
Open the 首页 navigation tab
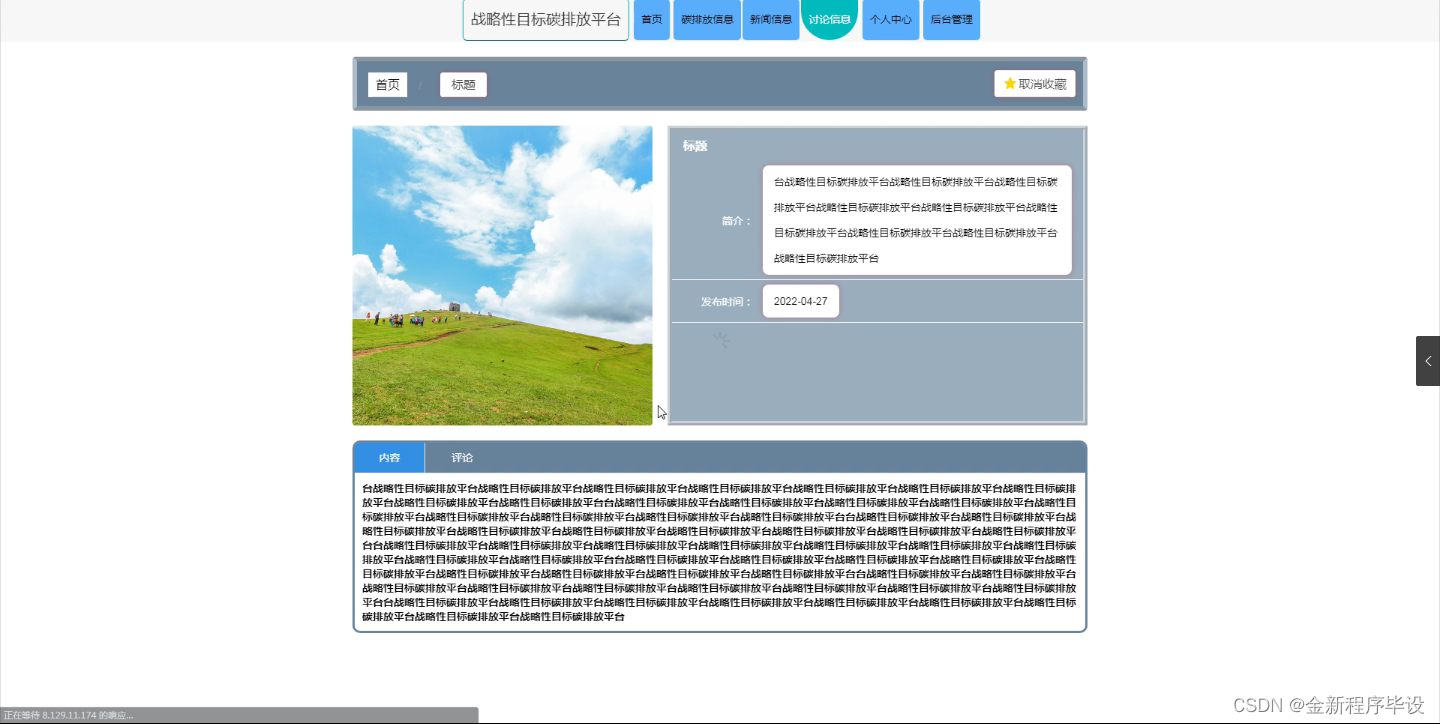coord(651,18)
